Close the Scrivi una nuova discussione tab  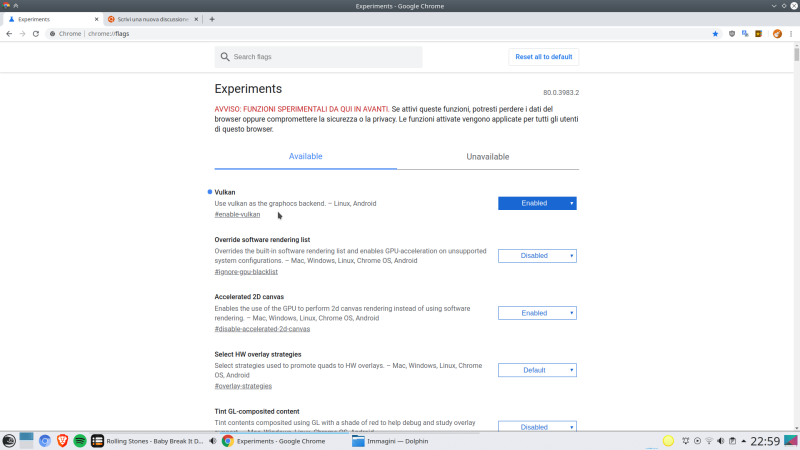click(x=196, y=19)
